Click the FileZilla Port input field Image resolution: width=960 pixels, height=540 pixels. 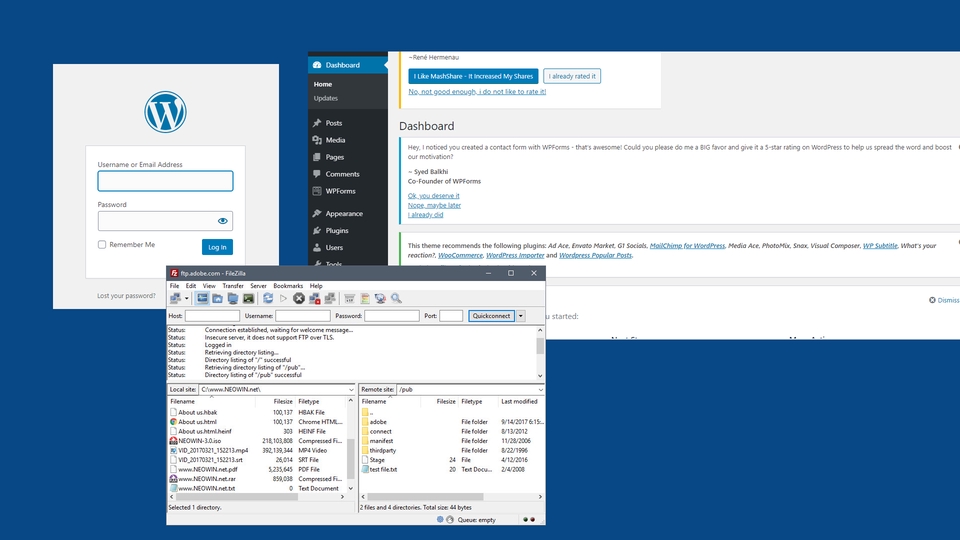pyautogui.click(x=451, y=316)
